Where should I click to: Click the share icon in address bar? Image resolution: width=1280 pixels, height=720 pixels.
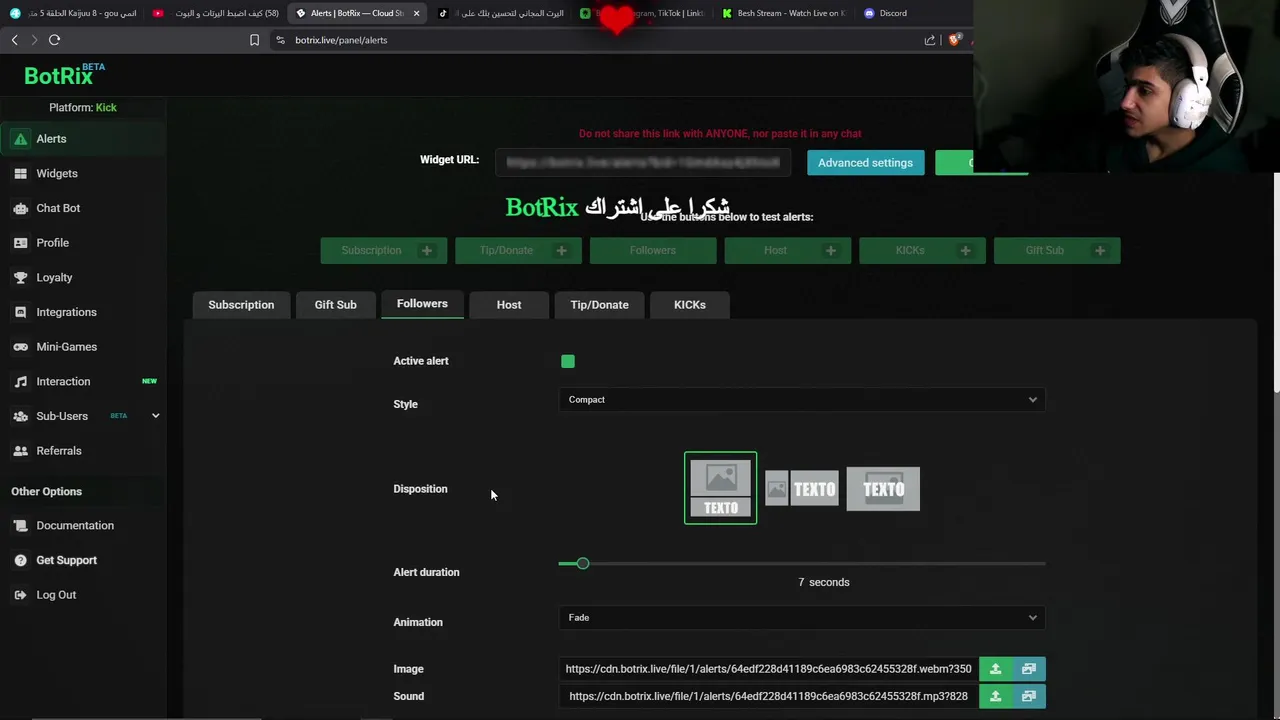(930, 40)
